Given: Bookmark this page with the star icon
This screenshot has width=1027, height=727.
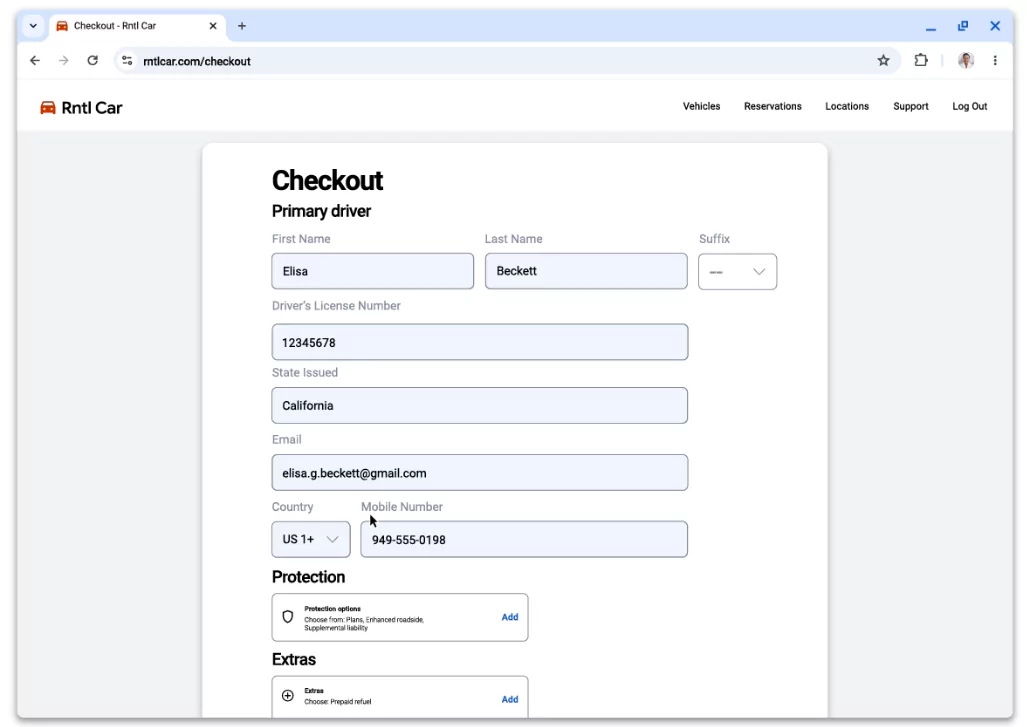Looking at the screenshot, I should (883, 61).
